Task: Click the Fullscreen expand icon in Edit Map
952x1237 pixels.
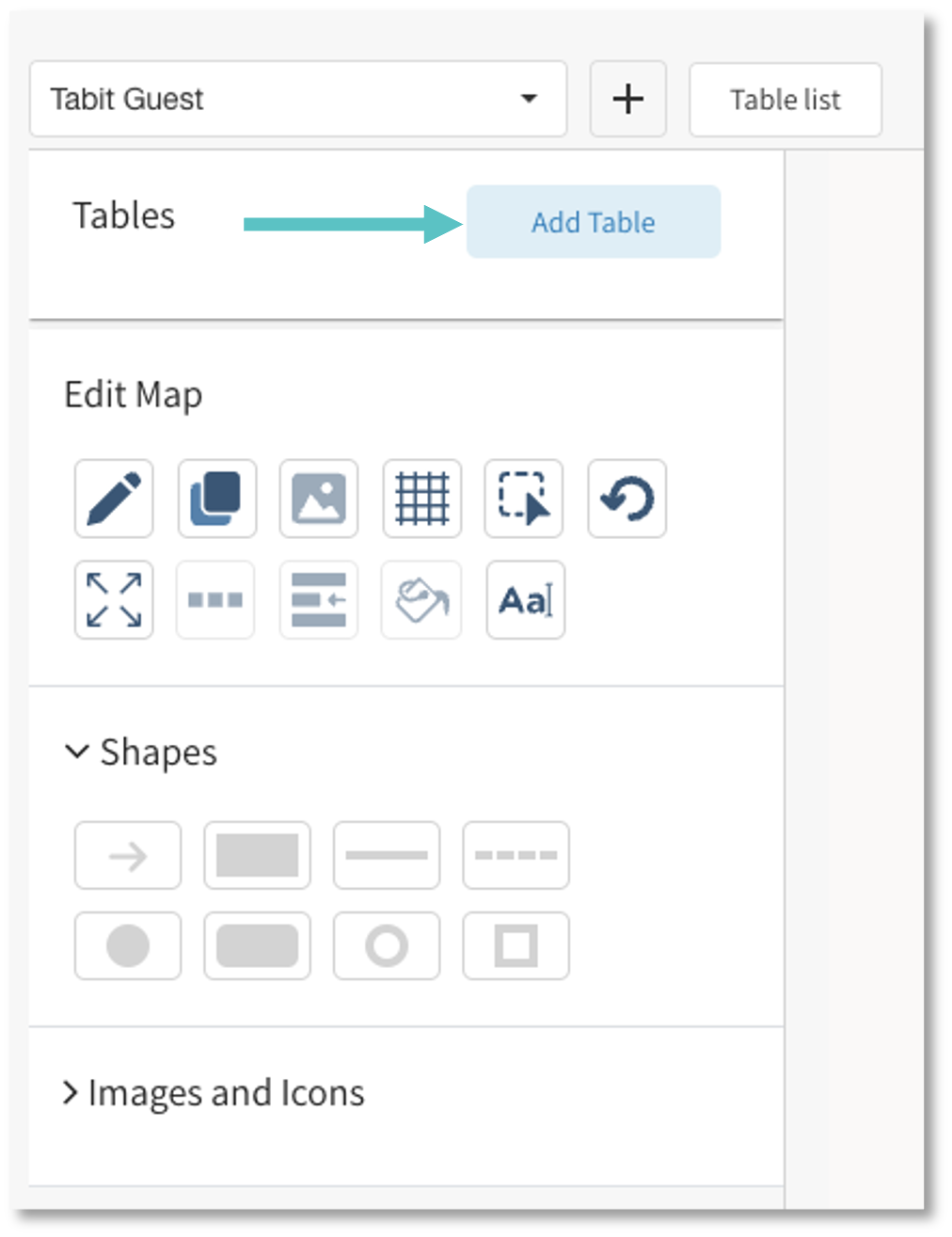Action: 113,600
